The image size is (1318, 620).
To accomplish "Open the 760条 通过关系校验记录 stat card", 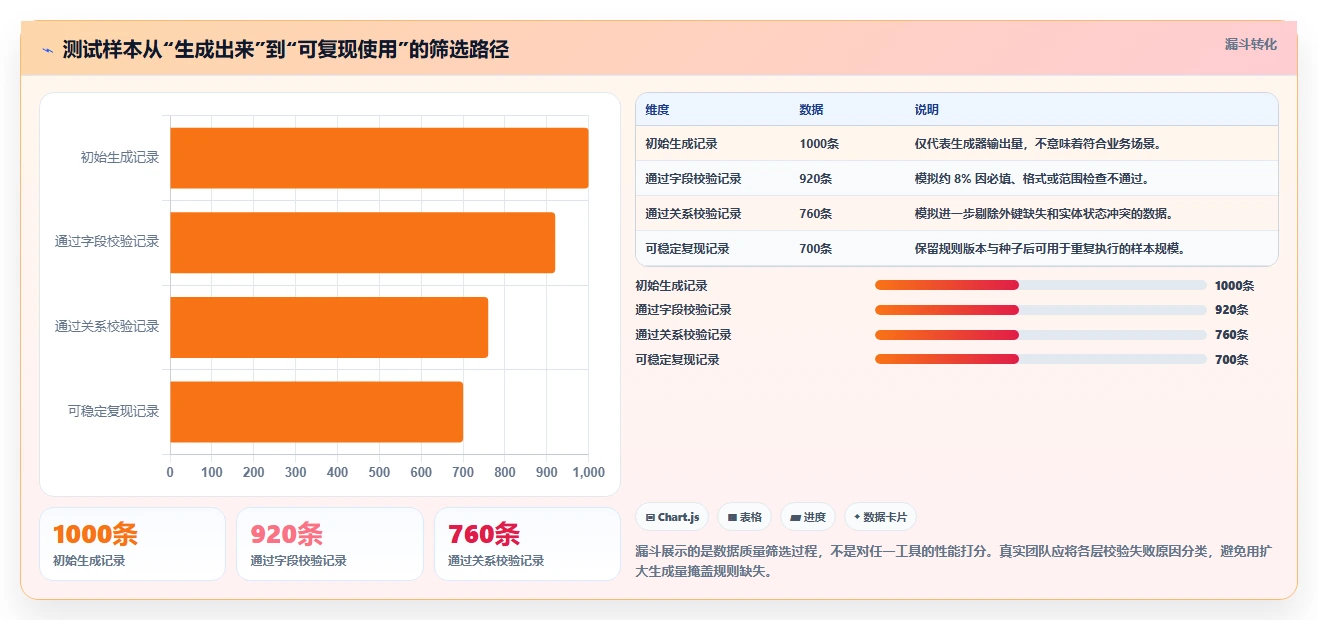I will coord(527,544).
